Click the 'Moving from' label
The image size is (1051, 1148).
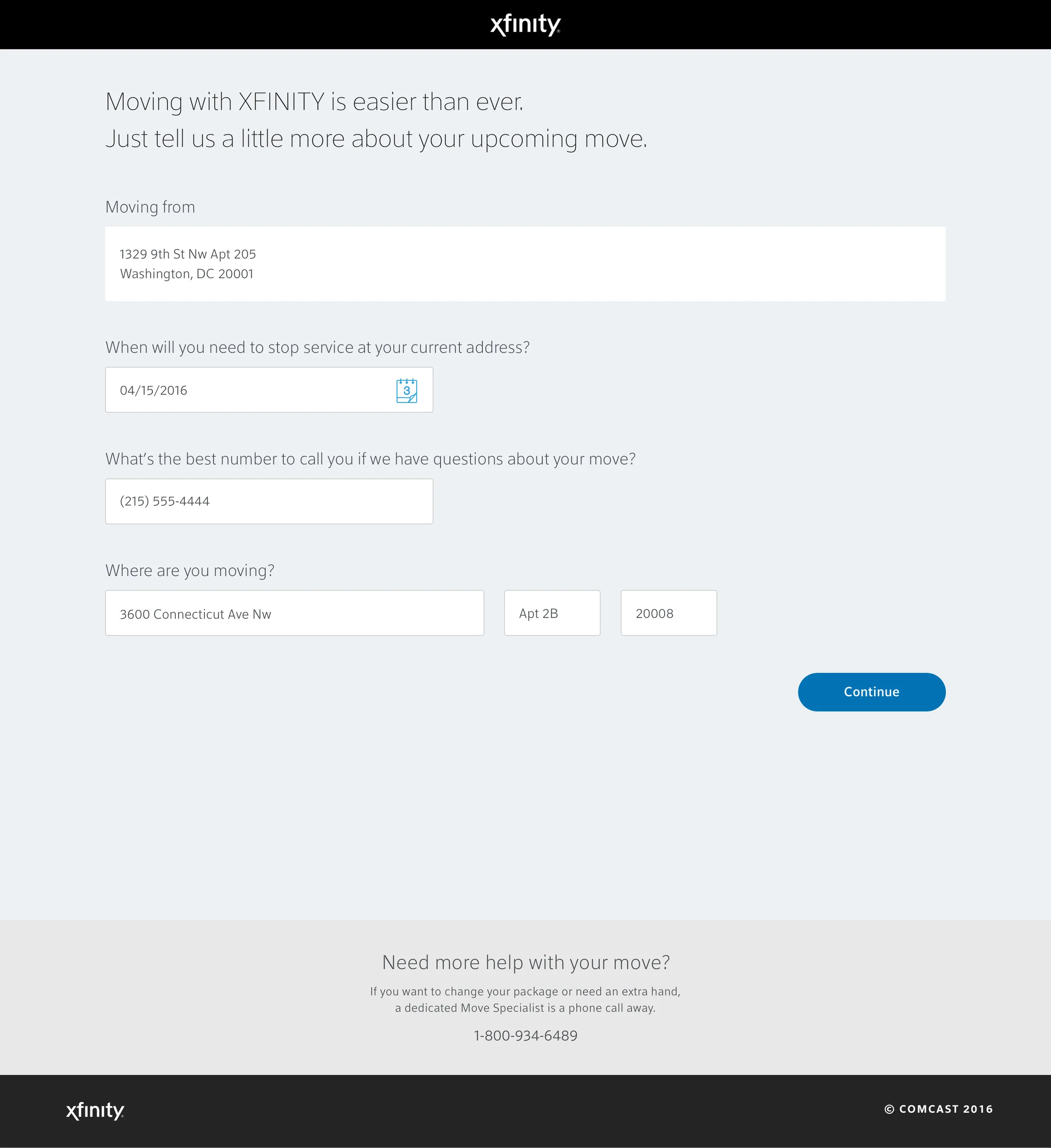(151, 207)
